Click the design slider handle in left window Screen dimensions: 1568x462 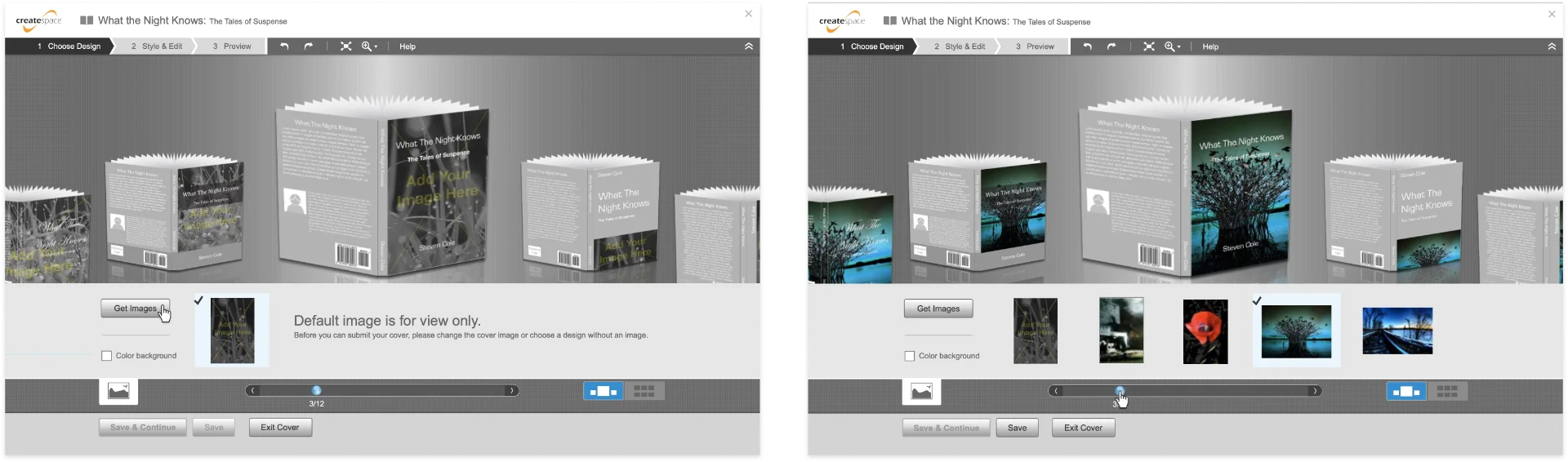(316, 391)
